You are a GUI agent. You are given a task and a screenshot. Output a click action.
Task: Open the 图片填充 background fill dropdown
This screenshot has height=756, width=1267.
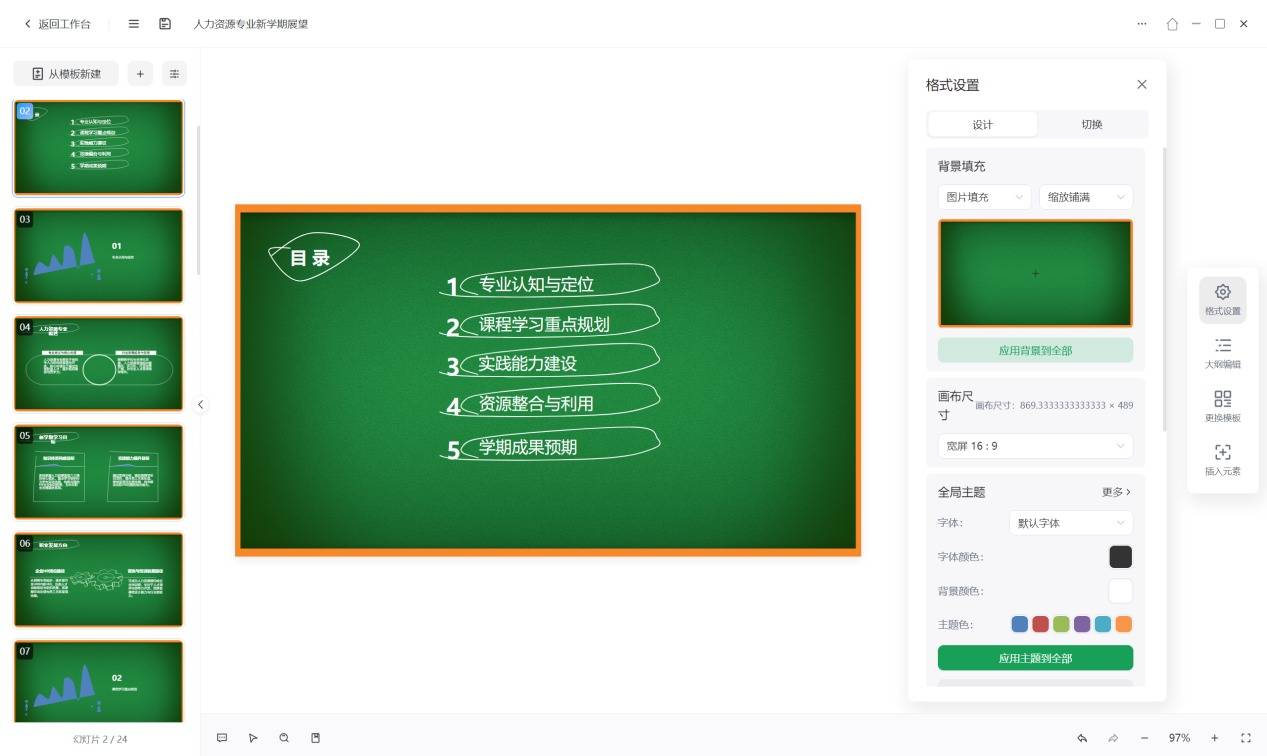tap(984, 197)
